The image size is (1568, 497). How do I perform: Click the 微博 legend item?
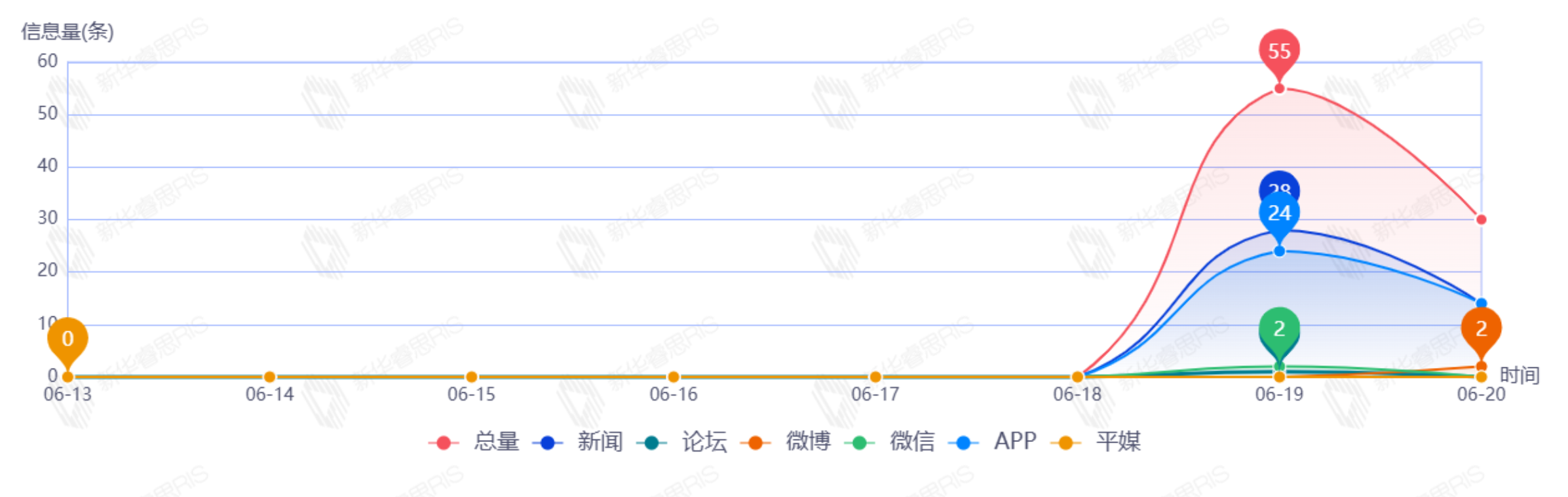point(786,442)
